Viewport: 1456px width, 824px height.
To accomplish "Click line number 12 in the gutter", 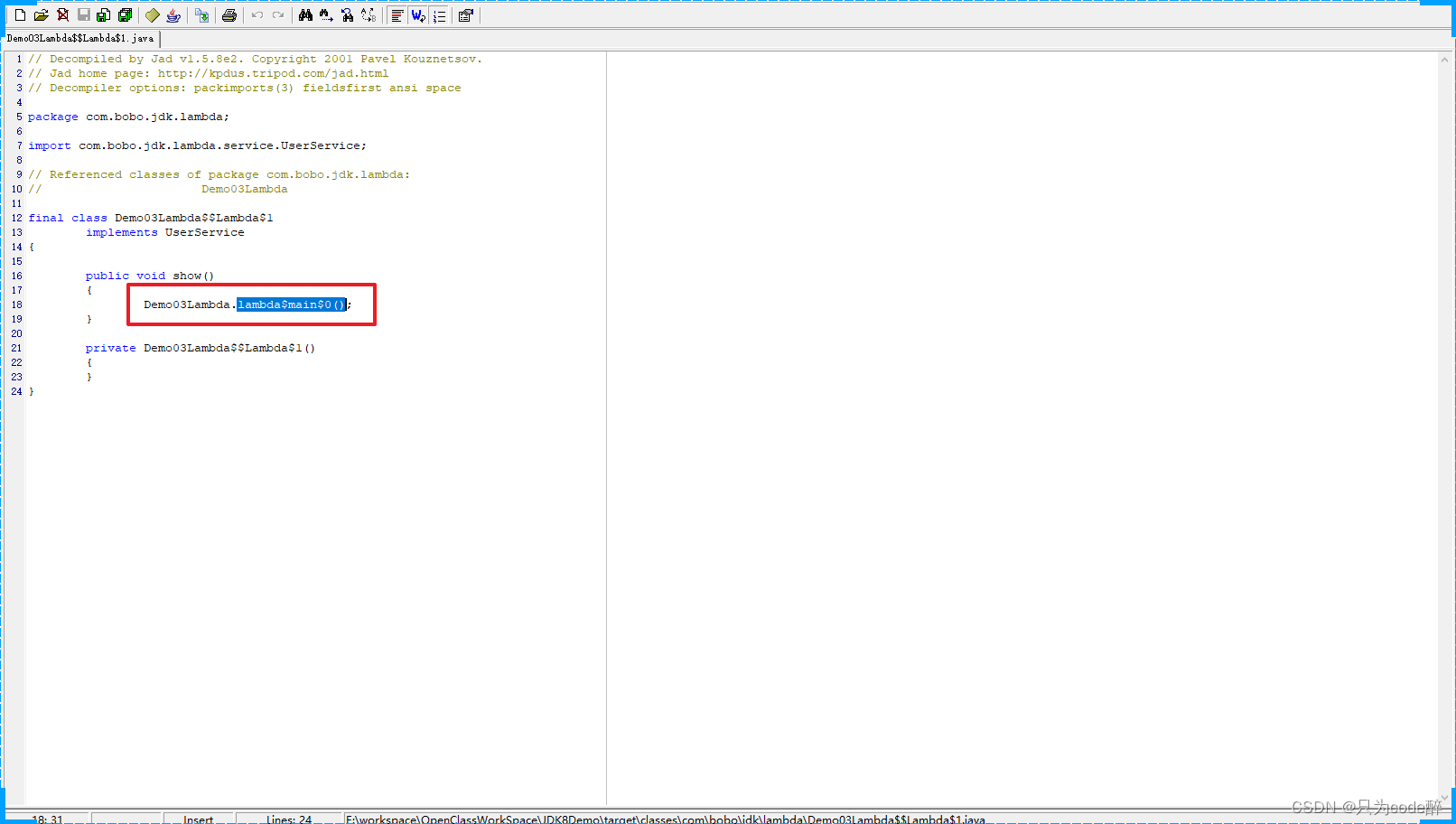I will [16, 218].
